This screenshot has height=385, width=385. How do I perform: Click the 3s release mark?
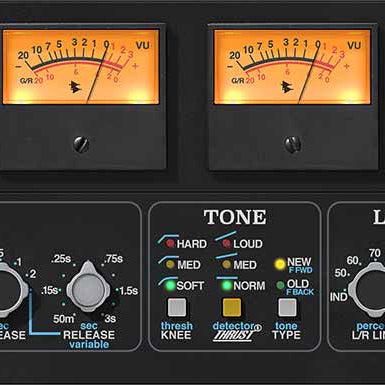(x=110, y=319)
